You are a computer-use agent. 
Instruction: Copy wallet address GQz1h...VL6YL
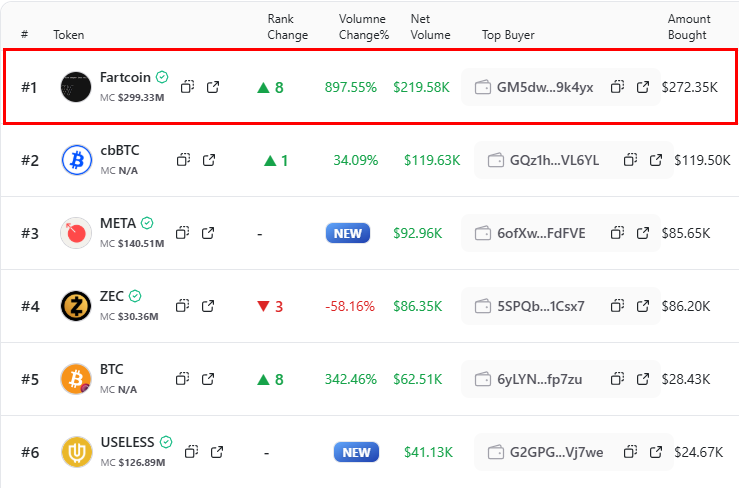(x=630, y=160)
